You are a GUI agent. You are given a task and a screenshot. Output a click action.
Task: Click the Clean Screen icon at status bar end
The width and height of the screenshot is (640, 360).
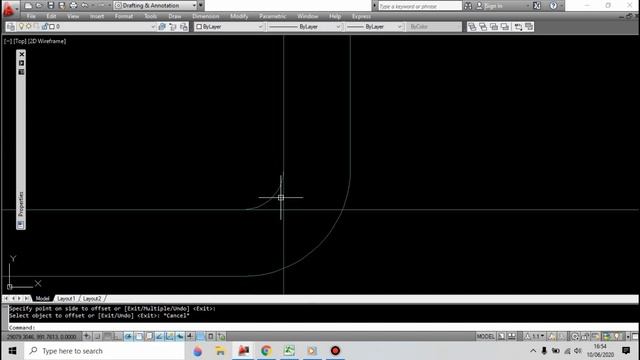tap(635, 337)
